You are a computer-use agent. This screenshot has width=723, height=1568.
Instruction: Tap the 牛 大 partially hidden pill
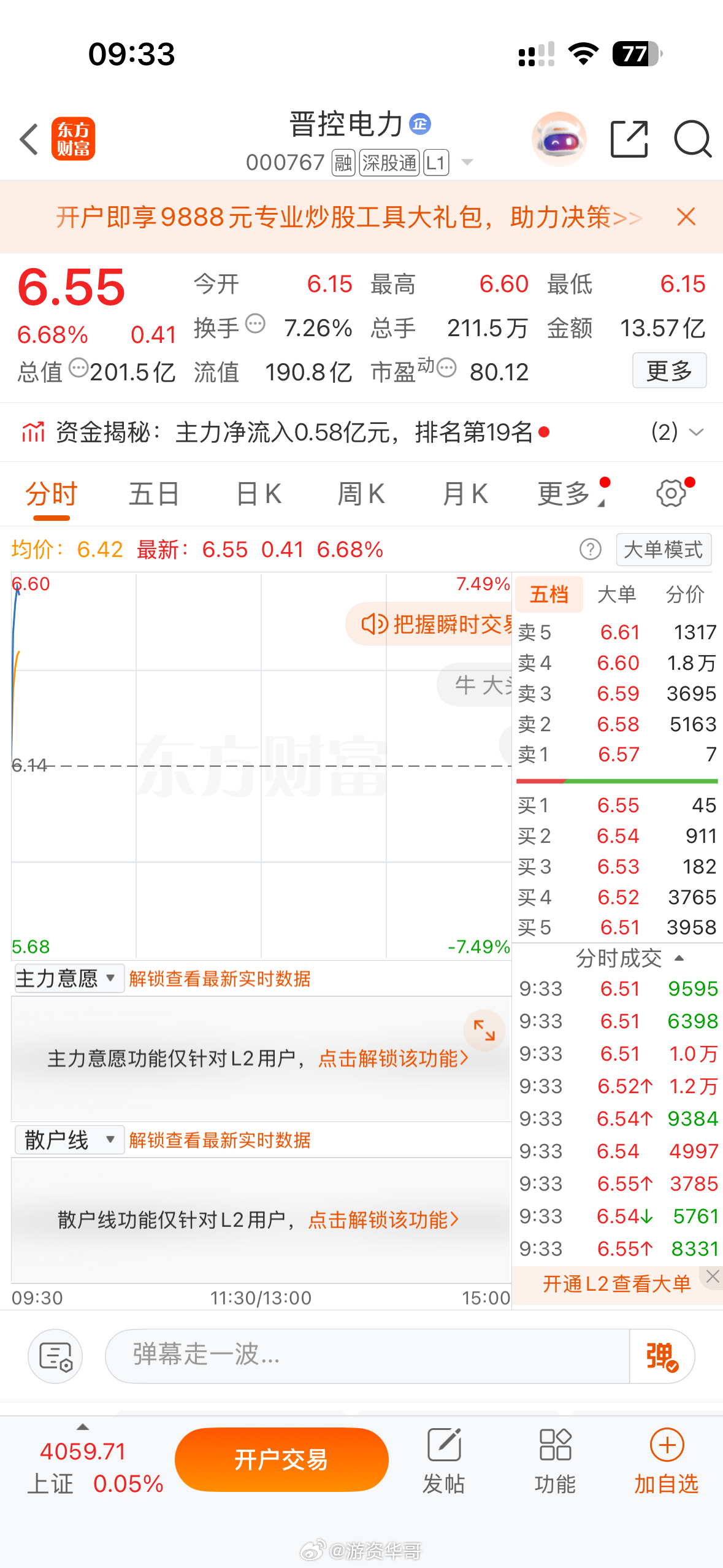click(x=475, y=684)
